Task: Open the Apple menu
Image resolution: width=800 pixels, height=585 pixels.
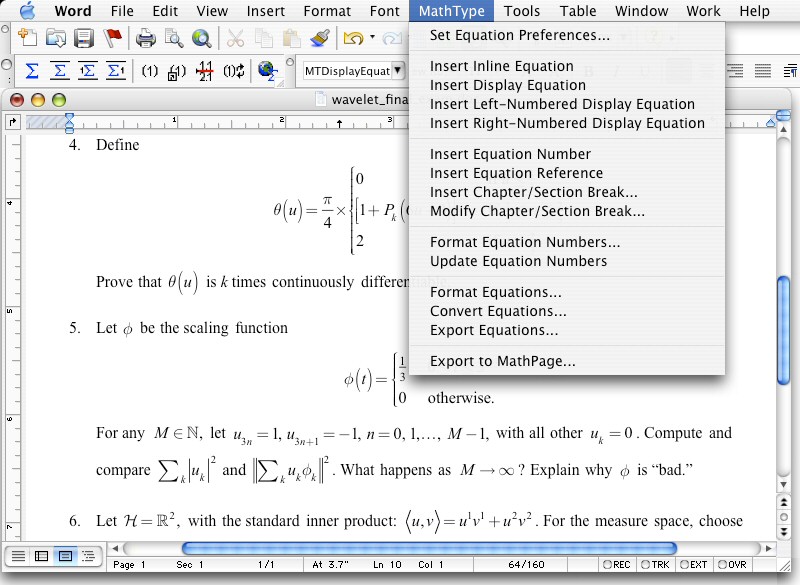Action: (x=27, y=11)
